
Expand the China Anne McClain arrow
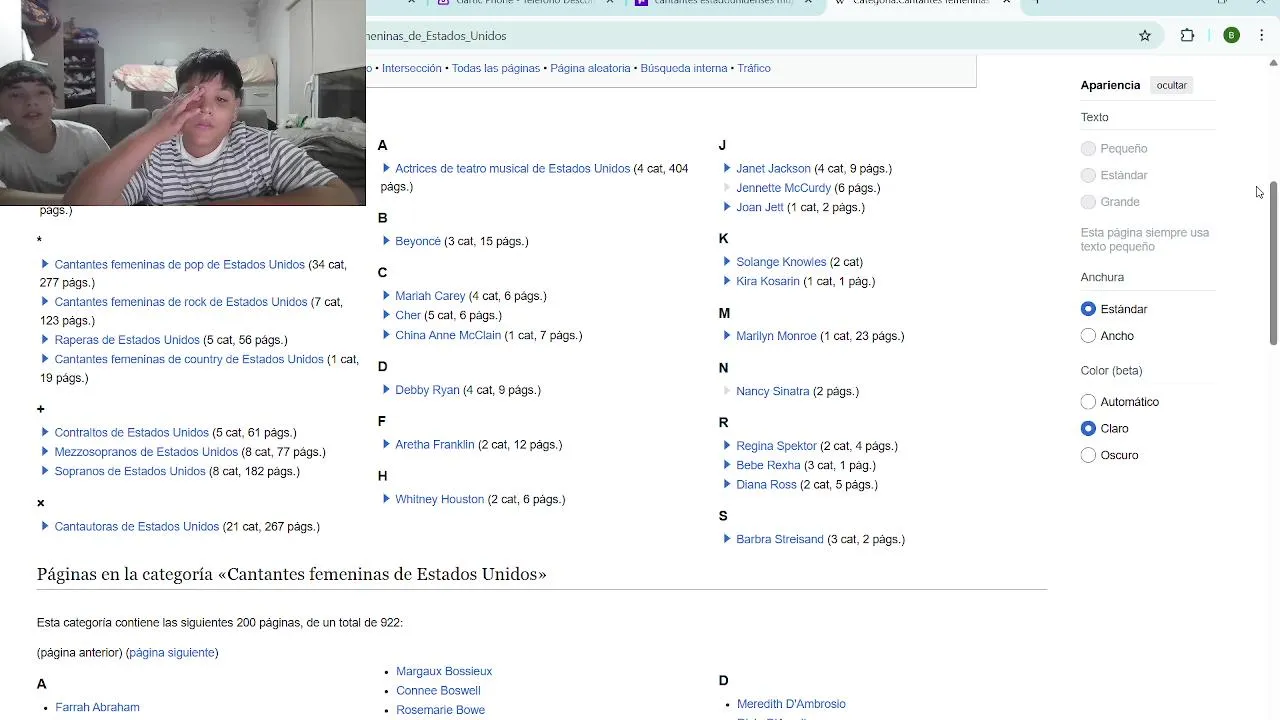[x=386, y=335]
